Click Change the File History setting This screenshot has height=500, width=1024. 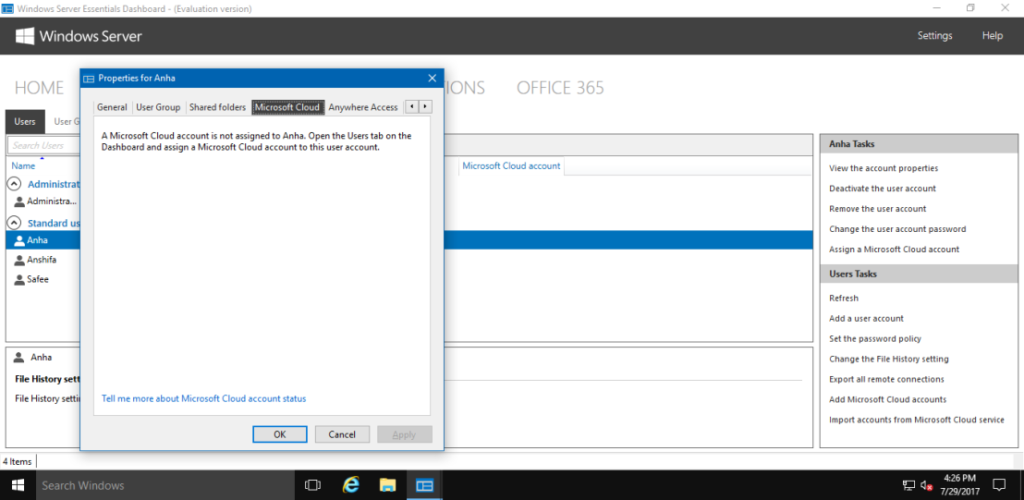pos(889,359)
